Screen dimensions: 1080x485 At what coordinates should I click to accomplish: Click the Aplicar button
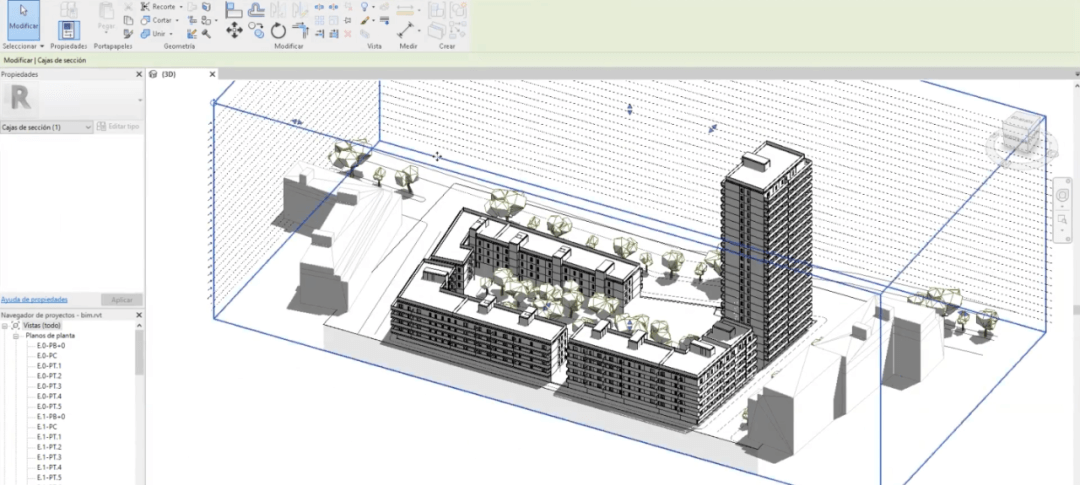point(121,299)
